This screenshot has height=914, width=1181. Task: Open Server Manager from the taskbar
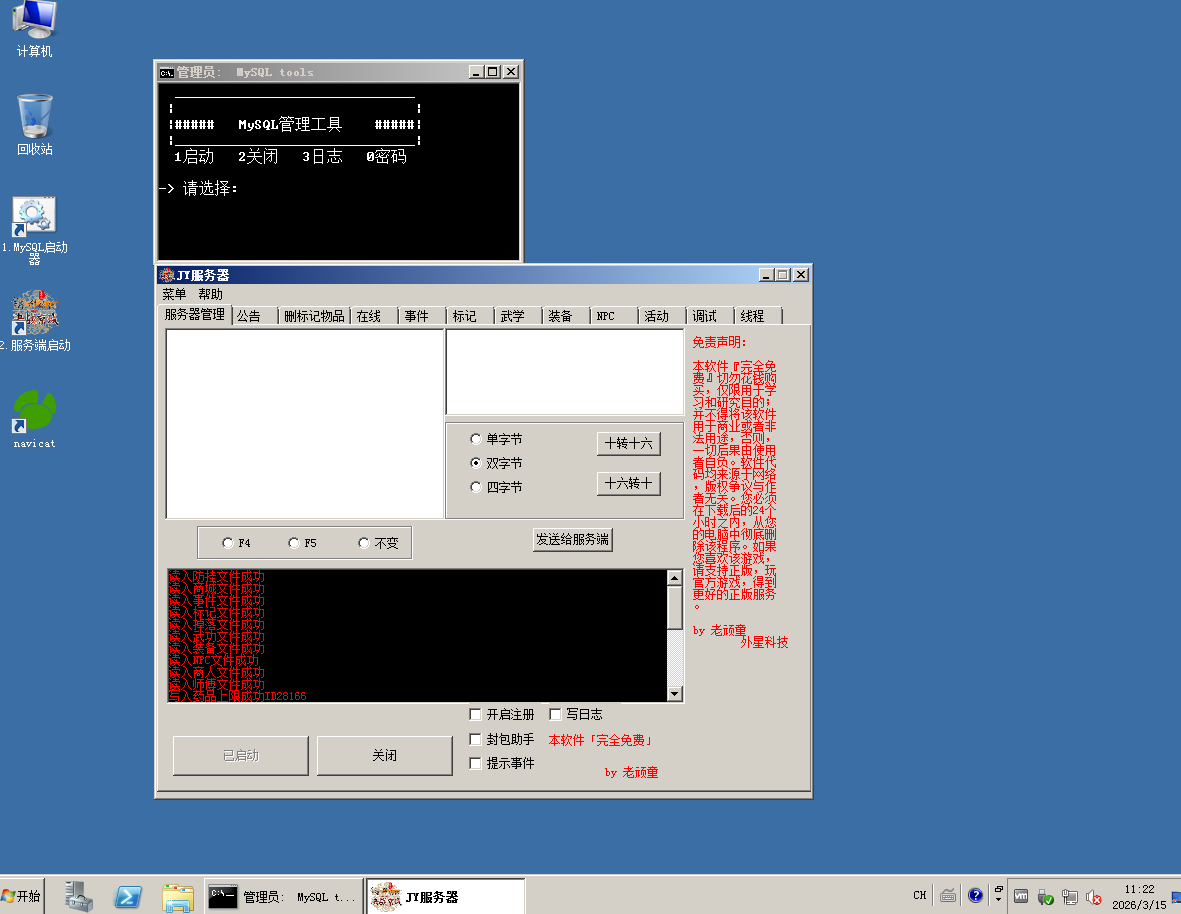pyautogui.click(x=79, y=897)
